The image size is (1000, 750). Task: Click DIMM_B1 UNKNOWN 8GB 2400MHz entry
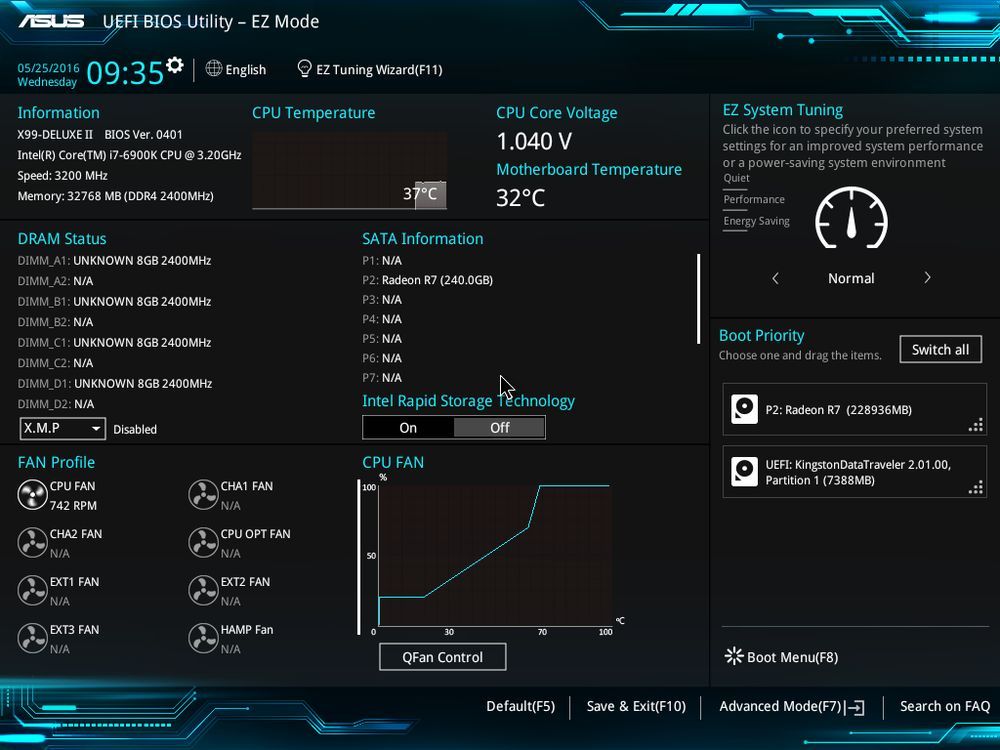tap(114, 301)
